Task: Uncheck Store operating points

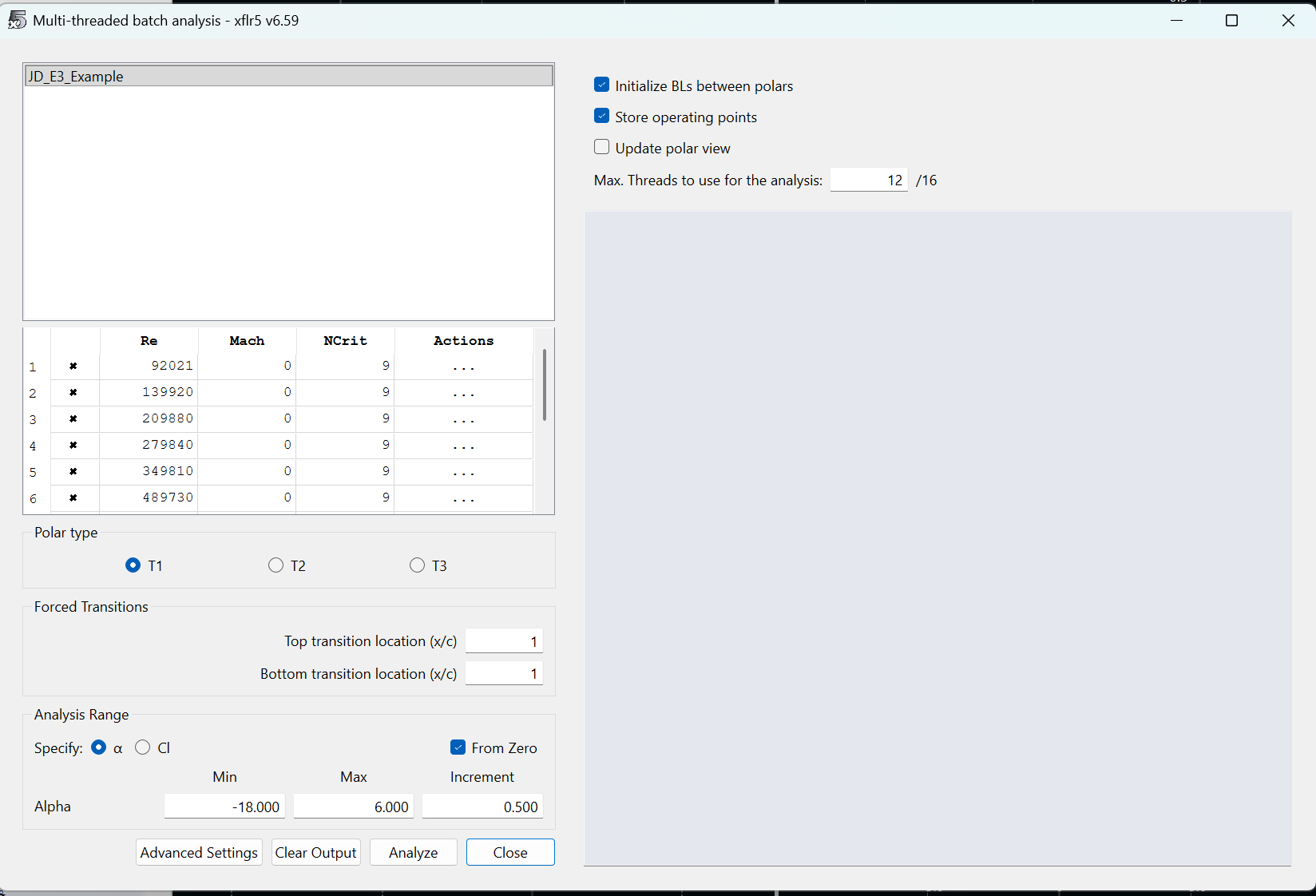Action: [x=602, y=117]
